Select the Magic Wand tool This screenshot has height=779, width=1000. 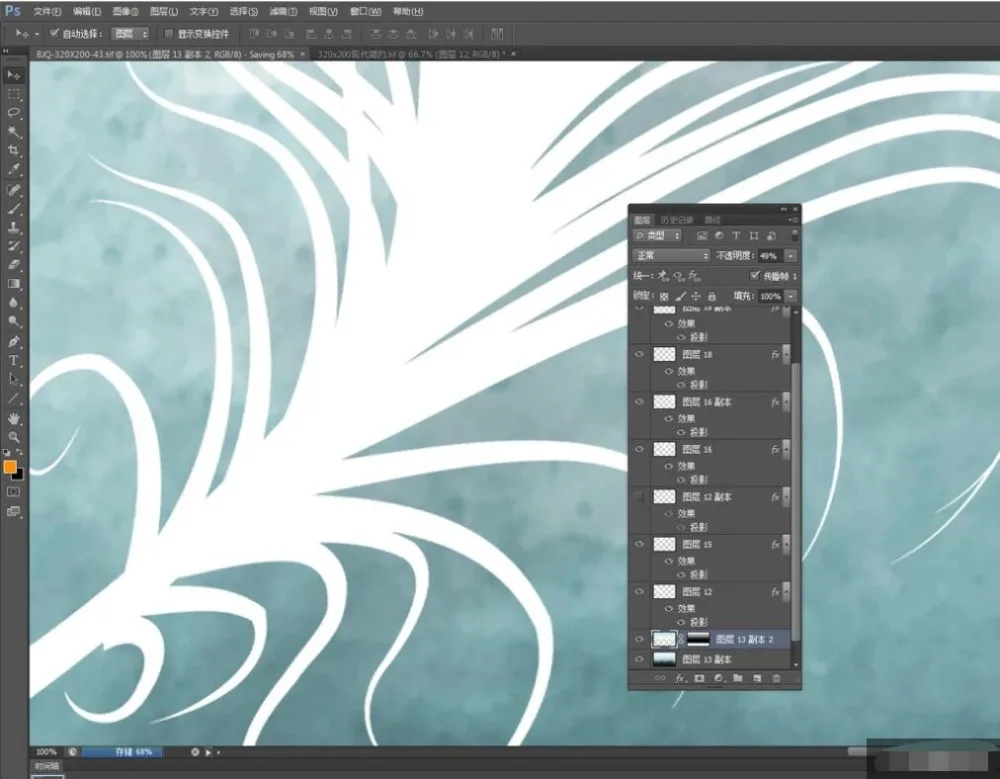[13, 132]
